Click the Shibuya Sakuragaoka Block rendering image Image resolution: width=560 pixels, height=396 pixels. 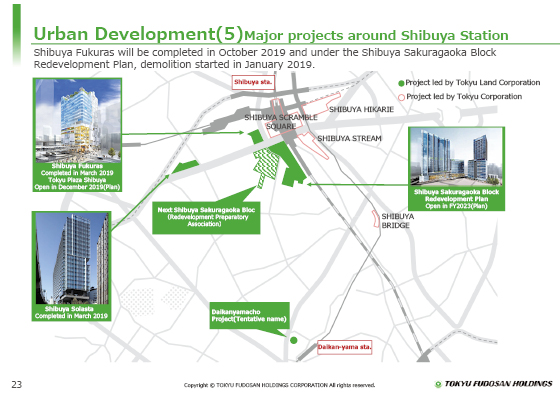point(456,157)
